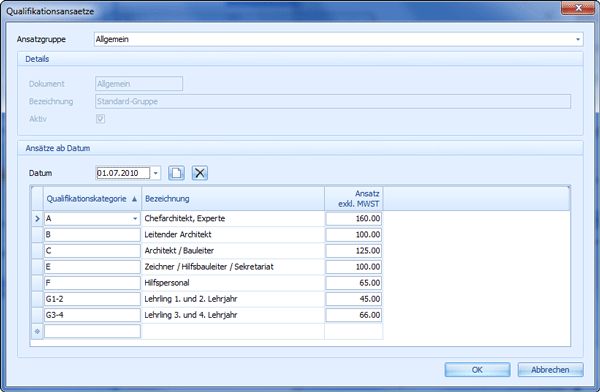600x392 pixels.
Task: Click the rate value 125.00
Action: 354,251
